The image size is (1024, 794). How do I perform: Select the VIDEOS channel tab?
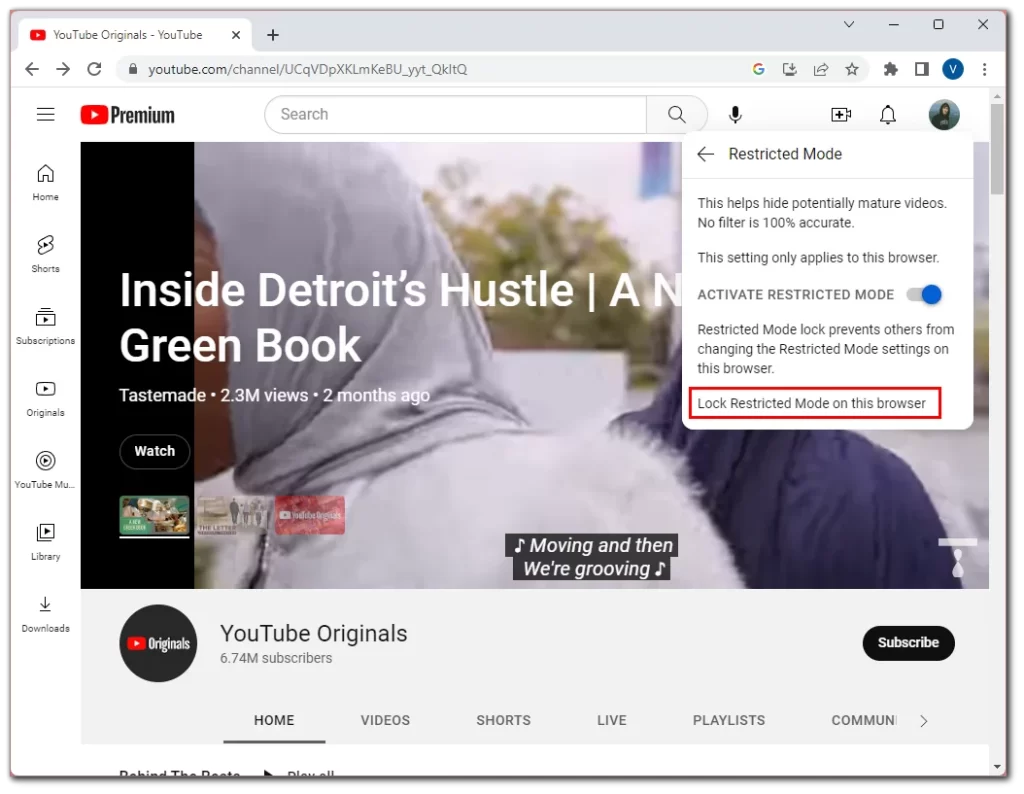(x=385, y=720)
